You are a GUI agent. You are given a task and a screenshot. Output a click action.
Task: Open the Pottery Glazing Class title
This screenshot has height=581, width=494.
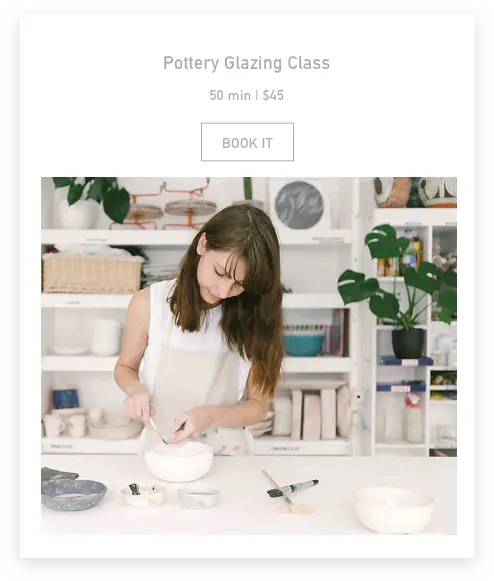(246, 63)
